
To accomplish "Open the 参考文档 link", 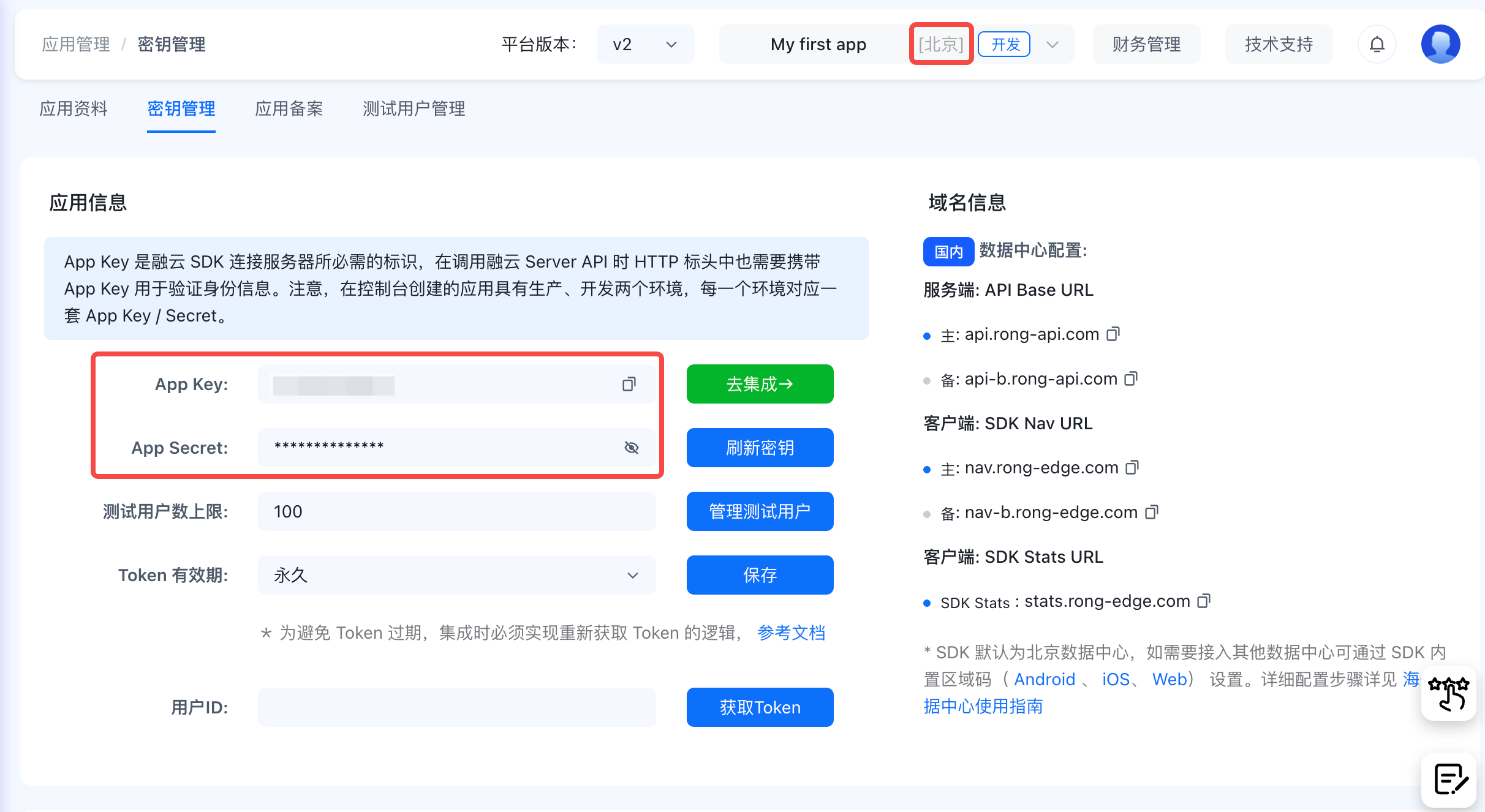I will coord(791,633).
